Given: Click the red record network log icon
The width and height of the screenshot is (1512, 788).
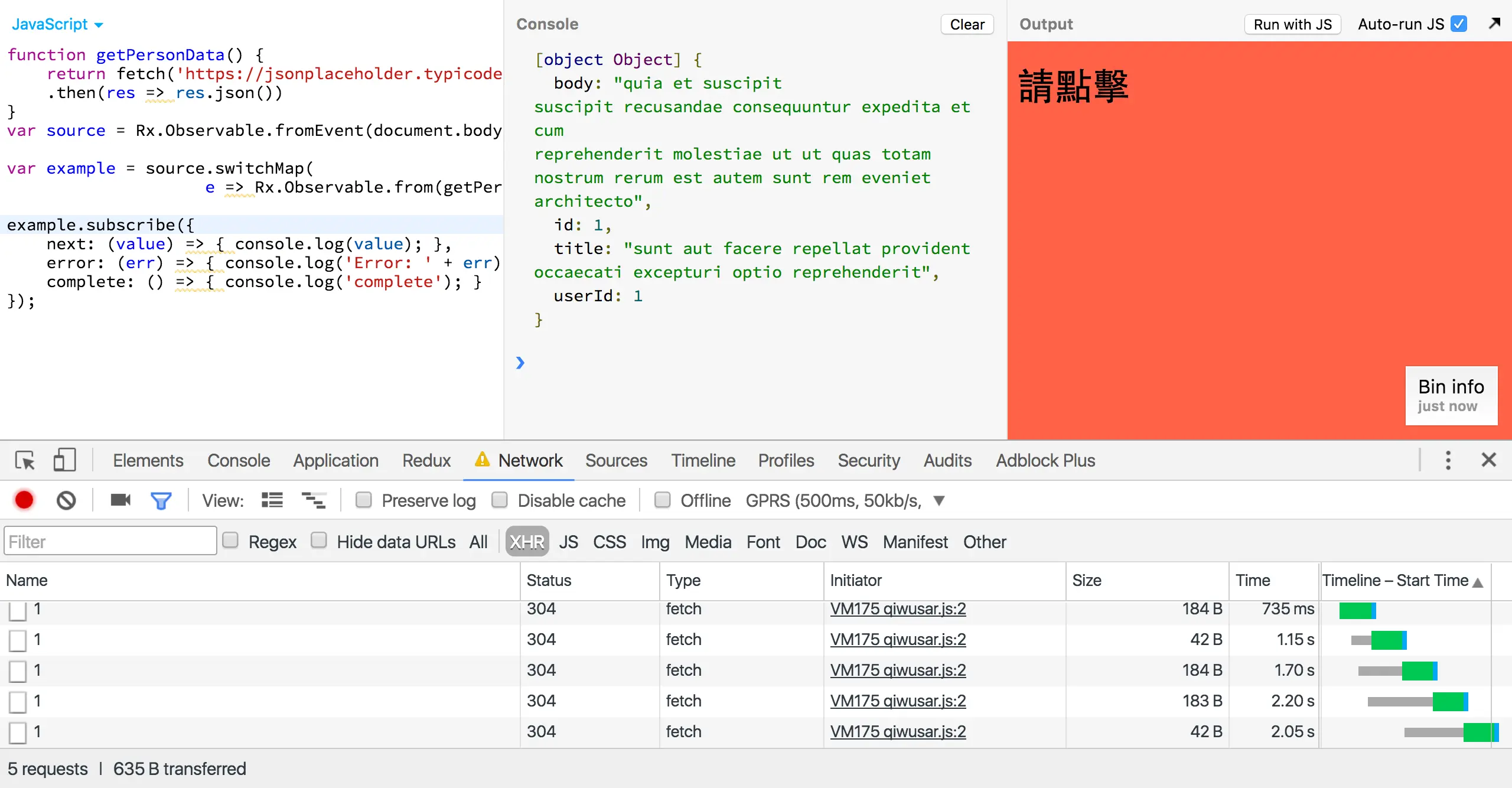Looking at the screenshot, I should 24,500.
